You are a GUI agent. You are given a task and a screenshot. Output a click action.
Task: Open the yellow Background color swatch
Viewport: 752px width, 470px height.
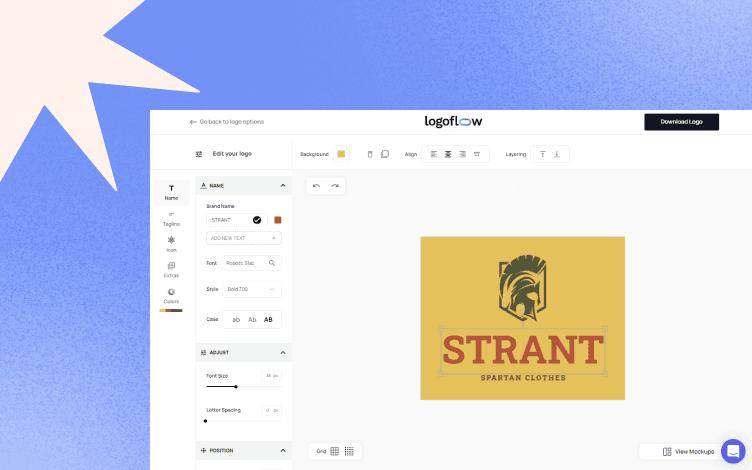click(341, 154)
